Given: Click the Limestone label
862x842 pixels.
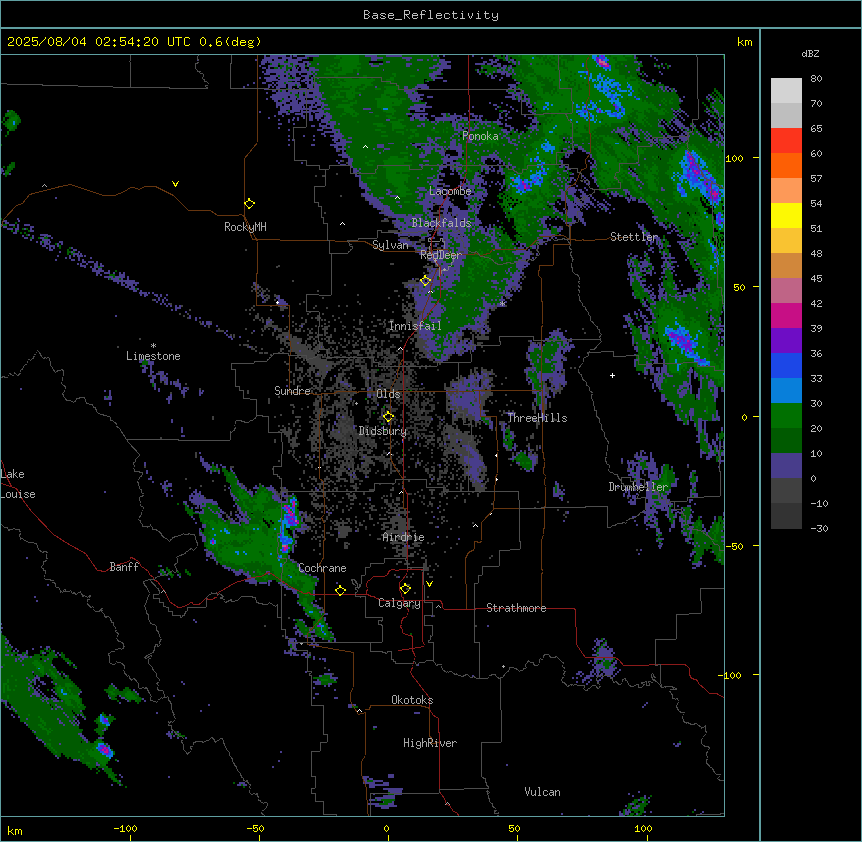Looking at the screenshot, I should 153,356.
